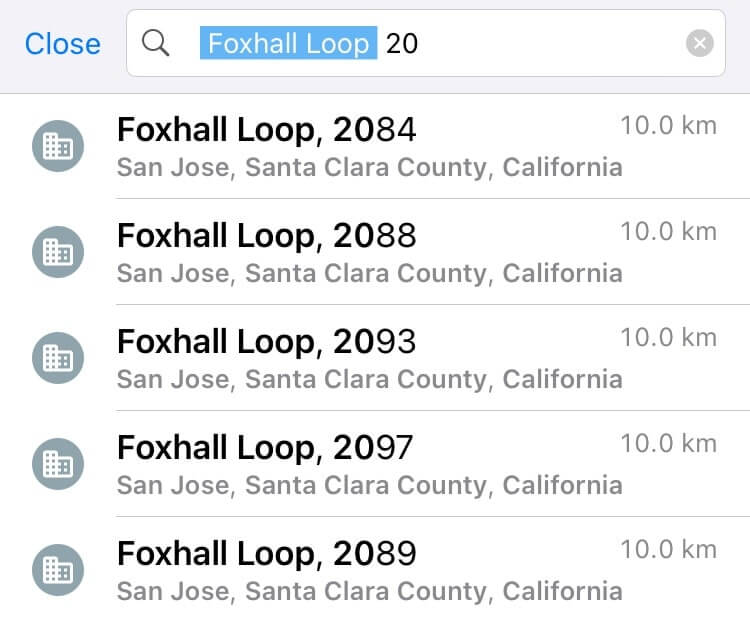Tap the 10.0 km distance for 2089
The width and height of the screenshot is (750, 620).
[668, 550]
